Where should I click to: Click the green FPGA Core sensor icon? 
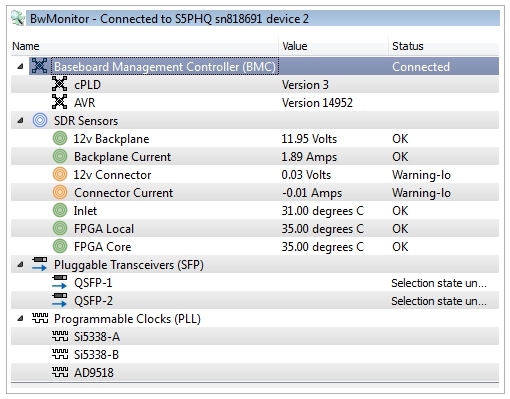[60, 246]
